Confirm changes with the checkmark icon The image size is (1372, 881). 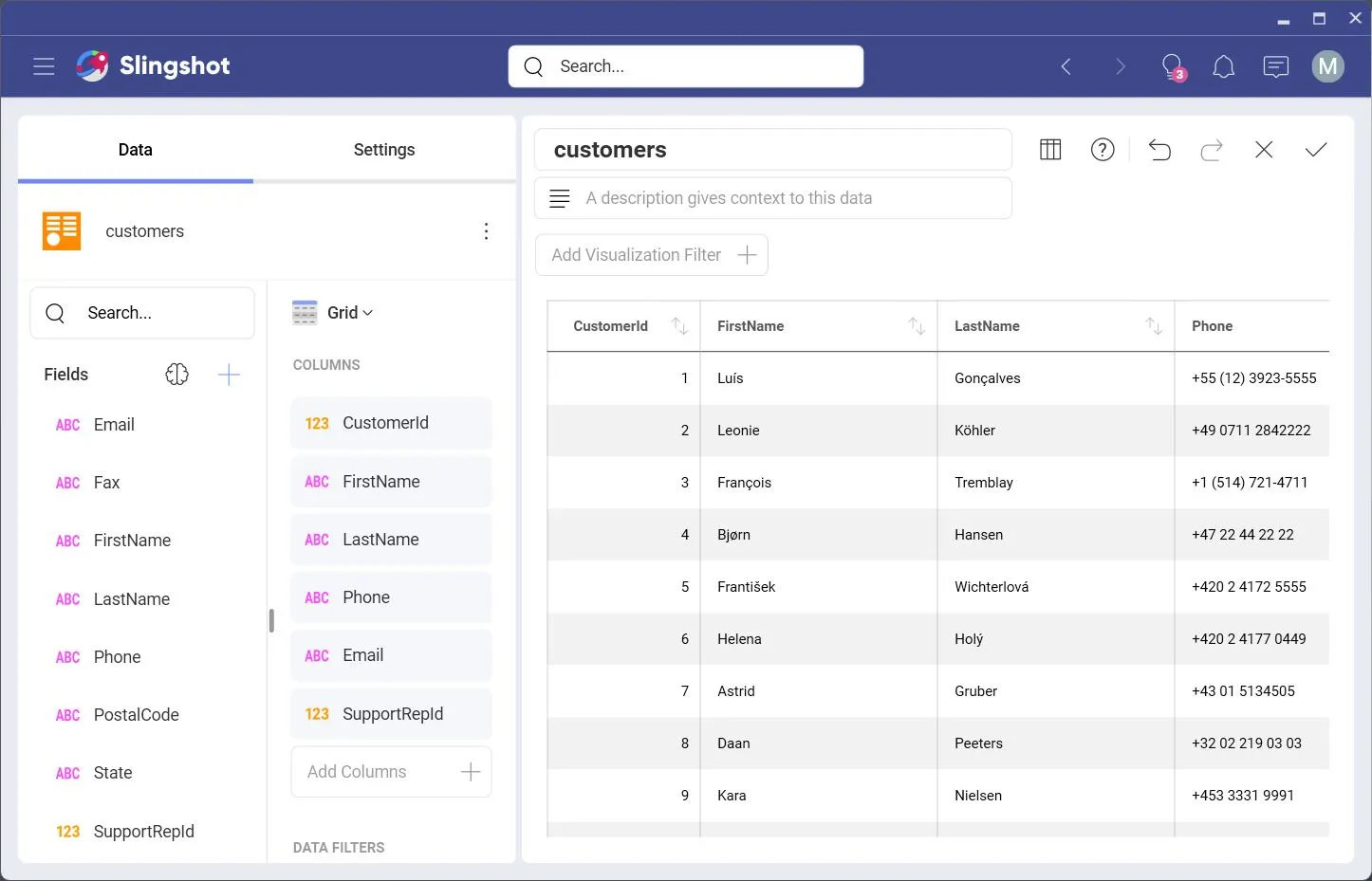click(x=1315, y=150)
